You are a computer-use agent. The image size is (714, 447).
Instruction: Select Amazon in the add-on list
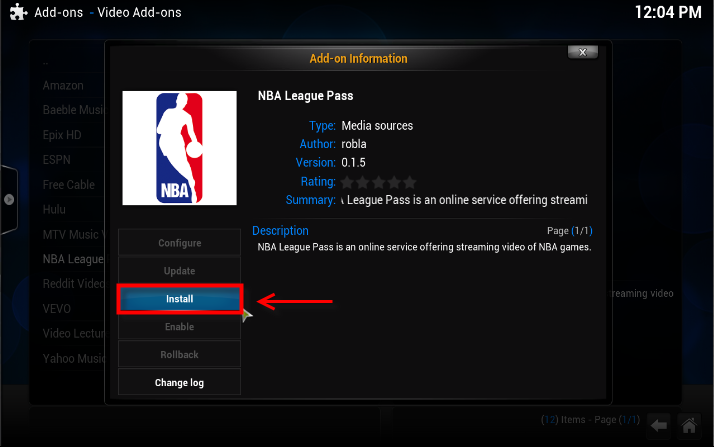click(63, 86)
